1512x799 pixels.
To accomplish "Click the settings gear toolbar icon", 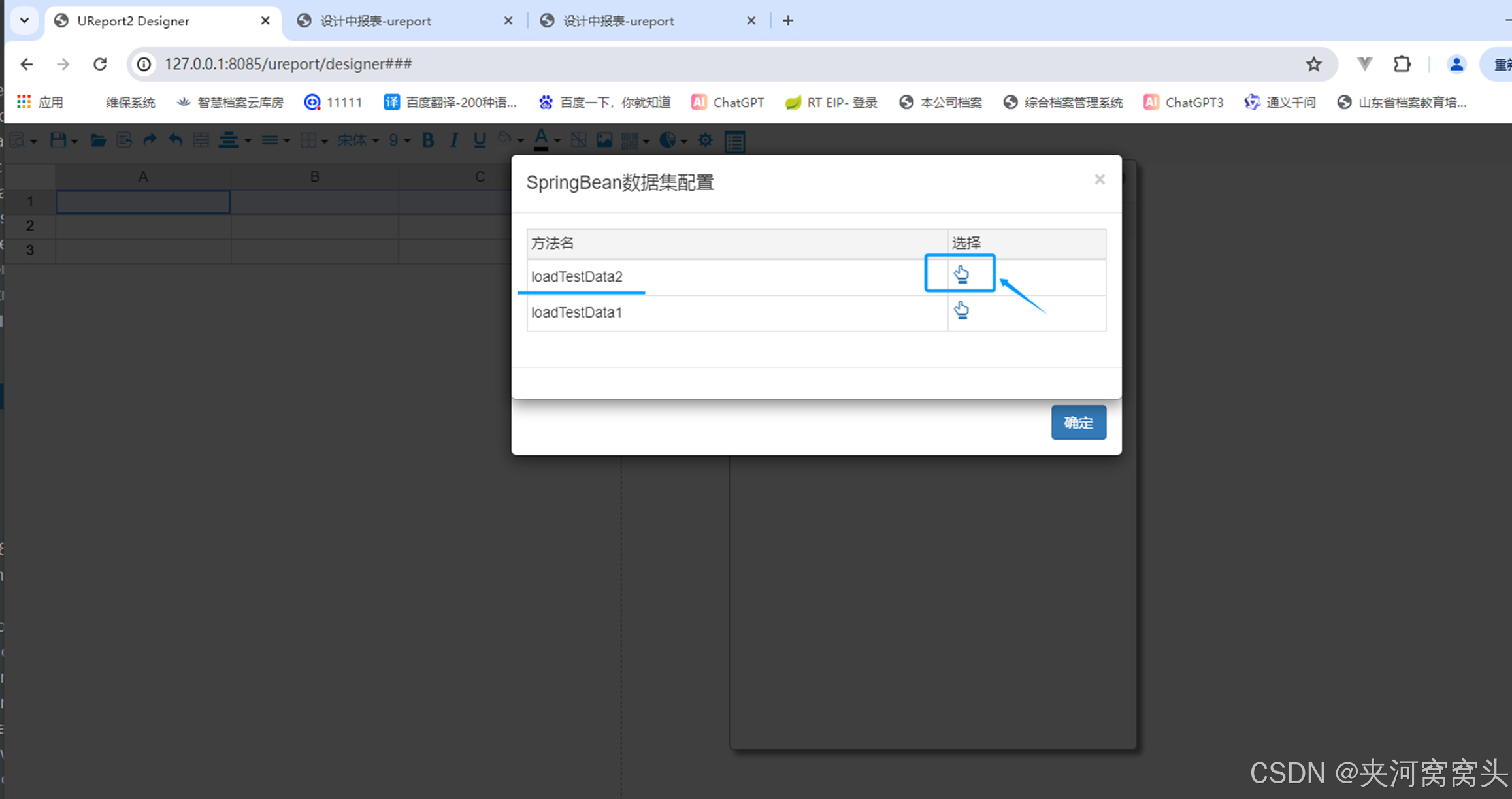I will [705, 140].
